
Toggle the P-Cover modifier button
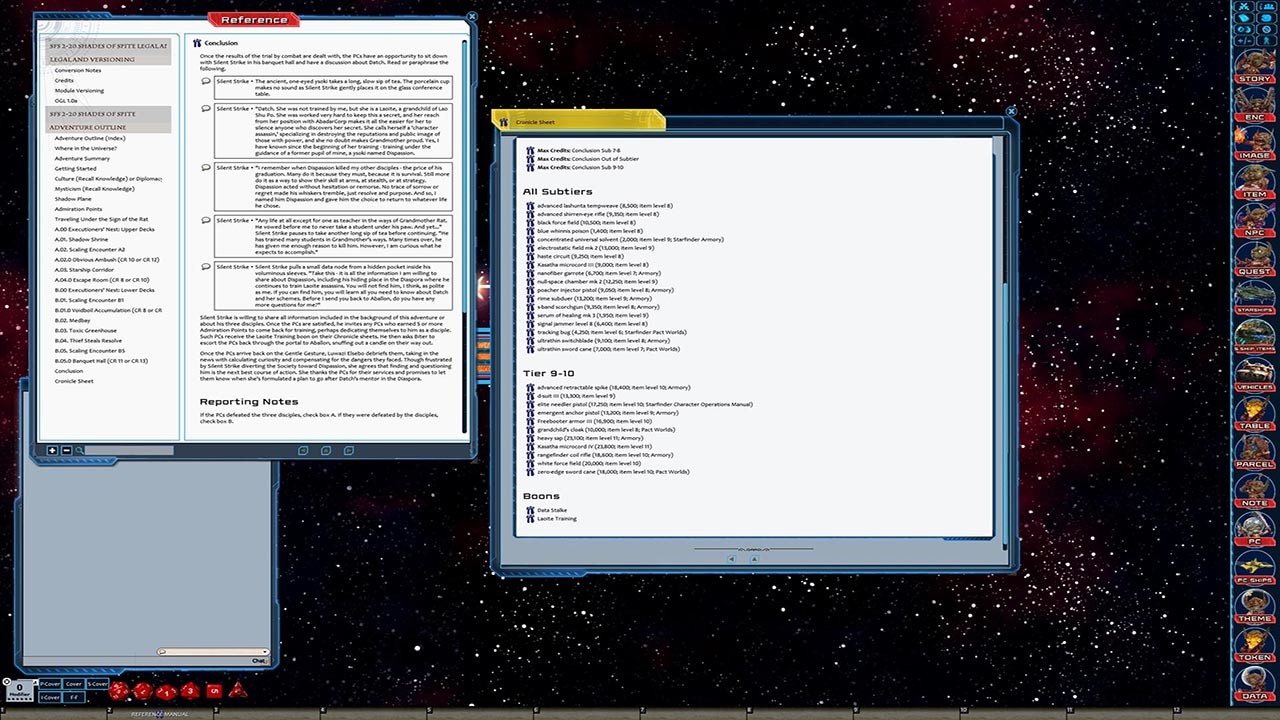pos(49,684)
